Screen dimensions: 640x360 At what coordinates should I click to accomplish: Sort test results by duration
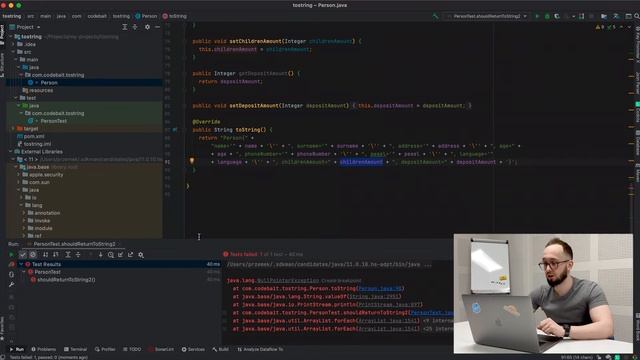[x=56, y=255]
